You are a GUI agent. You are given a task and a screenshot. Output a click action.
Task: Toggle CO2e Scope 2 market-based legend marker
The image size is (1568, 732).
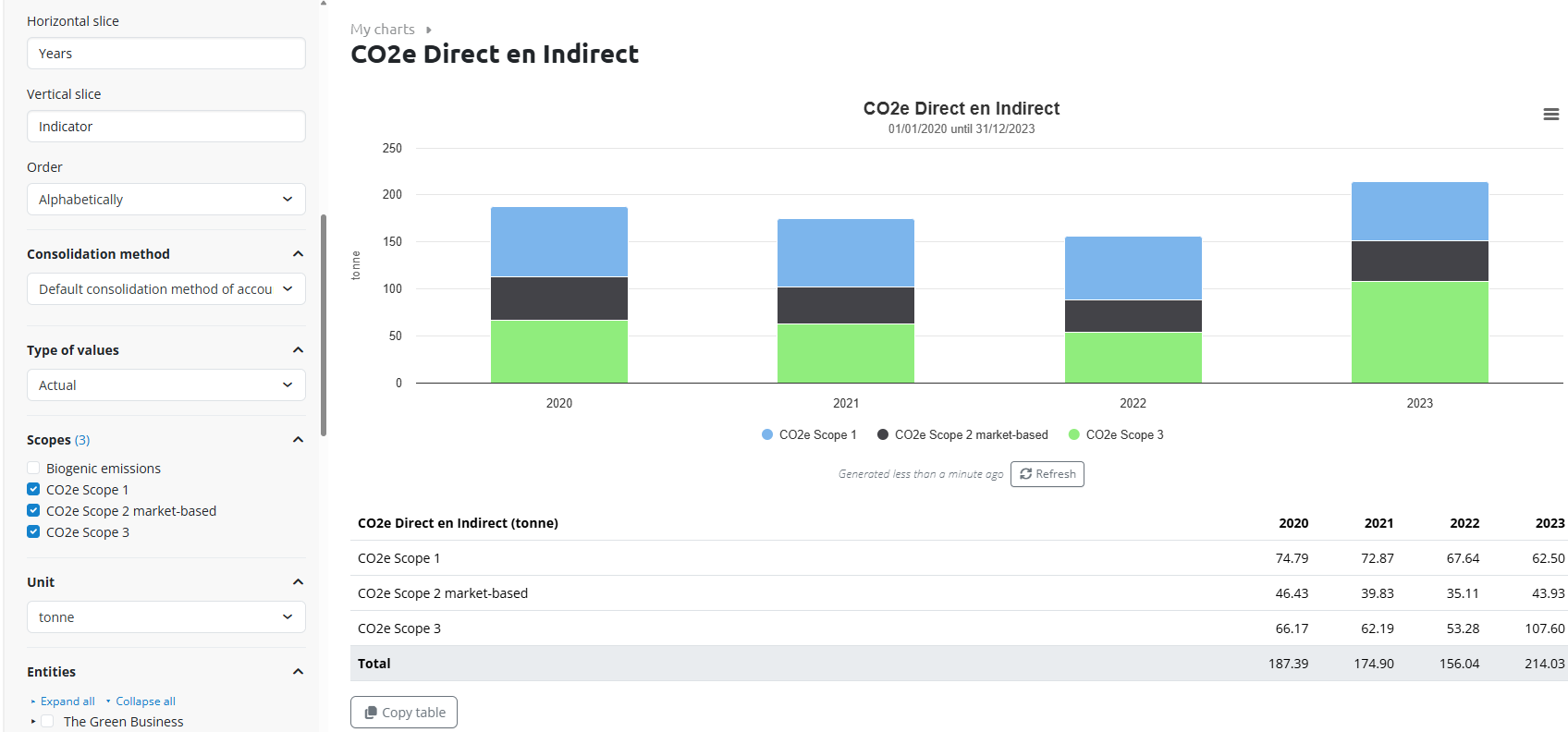tap(883, 434)
